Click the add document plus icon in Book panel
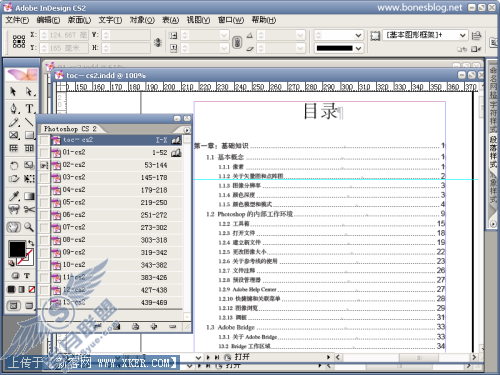500x375 pixels. (154, 326)
